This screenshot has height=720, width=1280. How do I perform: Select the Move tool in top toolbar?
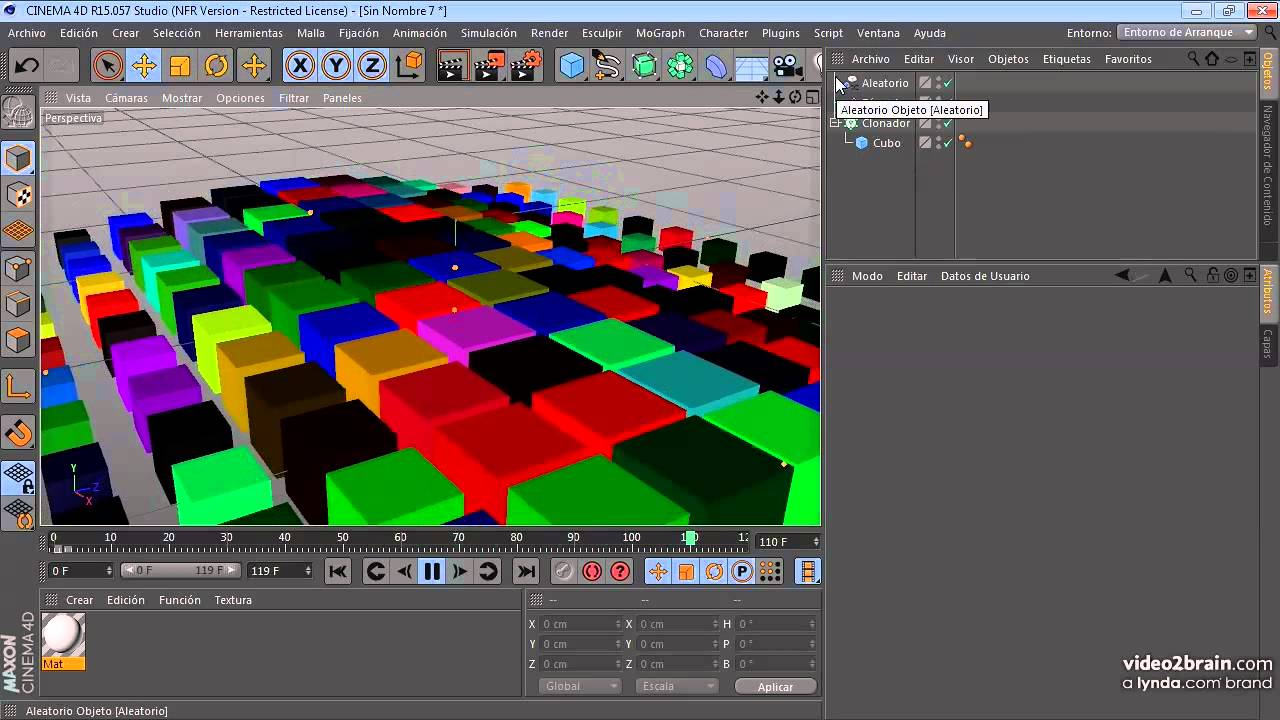click(144, 66)
